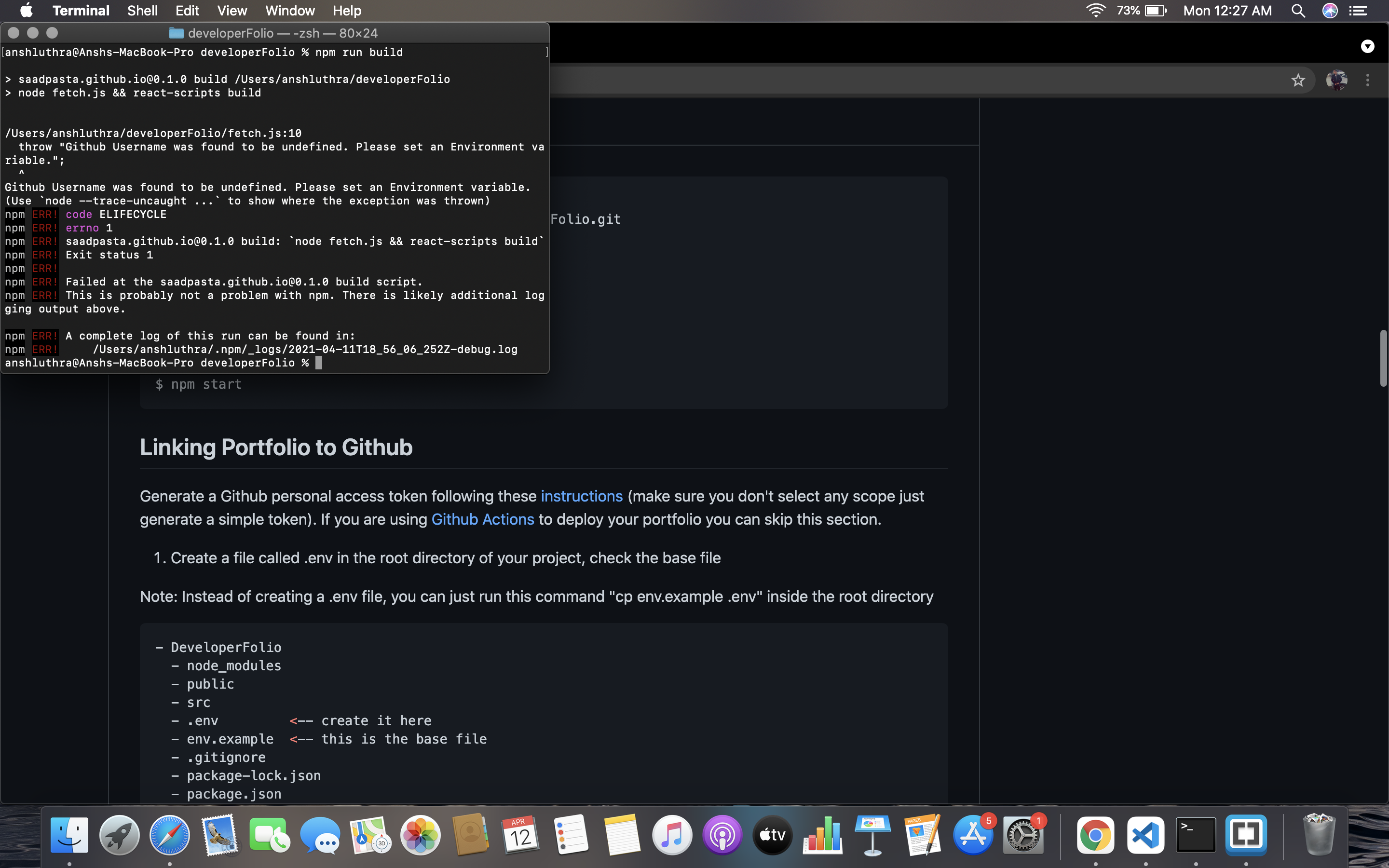Toggle the bookmark star in Chrome
This screenshot has width=1389, height=868.
1299,80
